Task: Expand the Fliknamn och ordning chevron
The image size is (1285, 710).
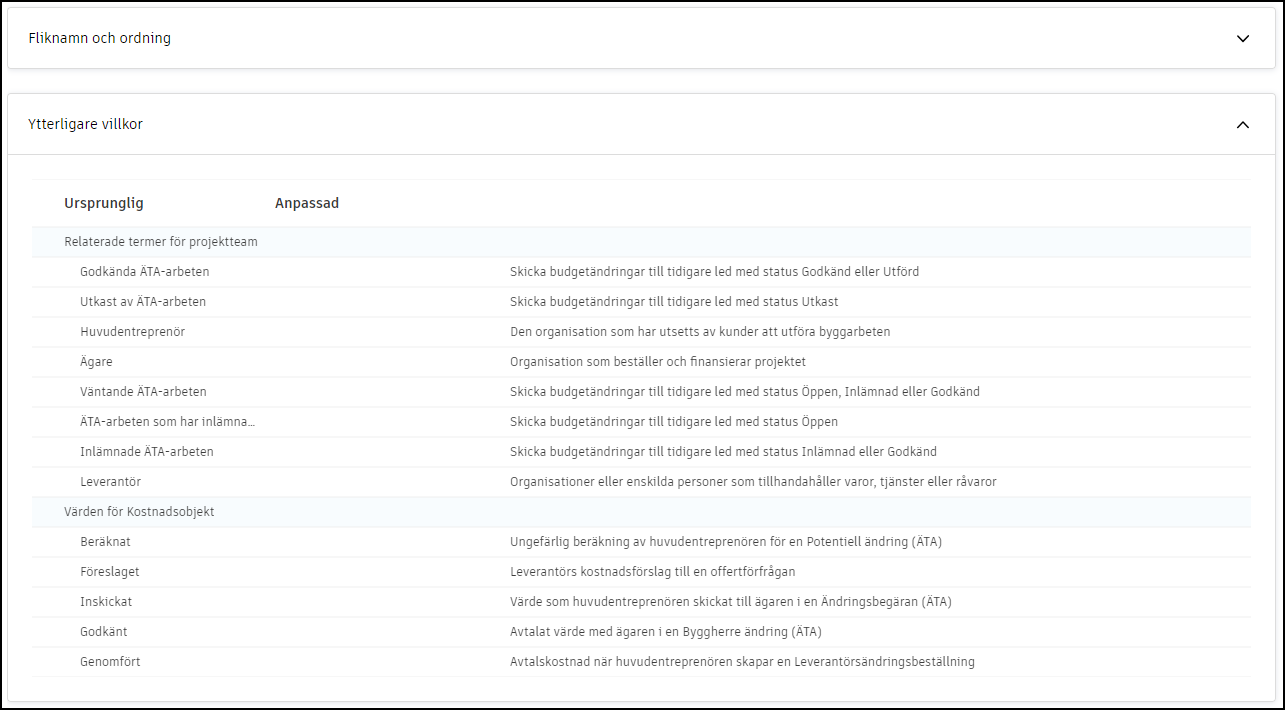Action: [x=1243, y=39]
